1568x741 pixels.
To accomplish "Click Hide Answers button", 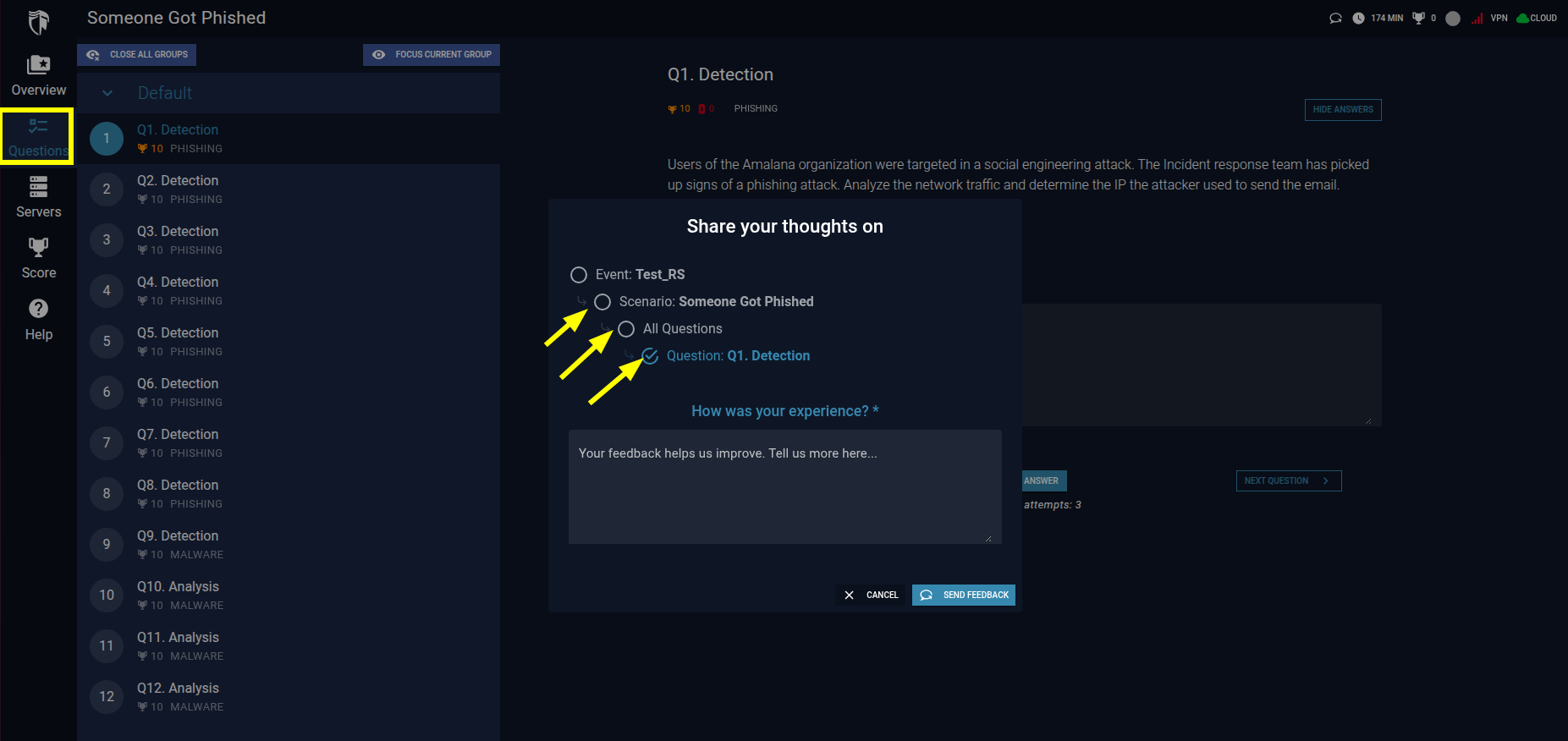I will pyautogui.click(x=1343, y=110).
